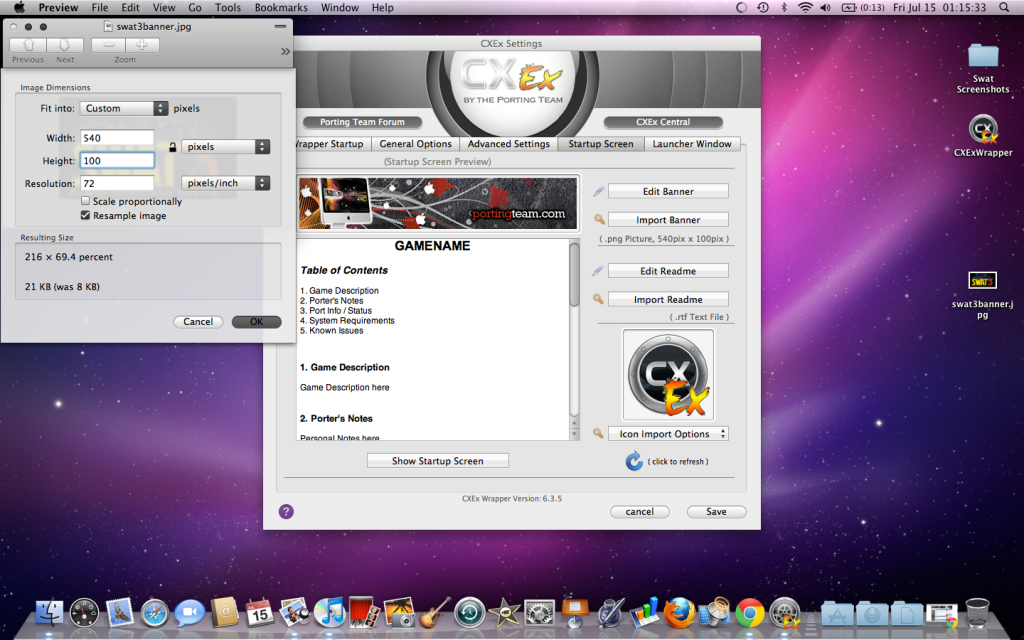Save the CXEx settings
This screenshot has width=1024, height=640.
pos(716,512)
